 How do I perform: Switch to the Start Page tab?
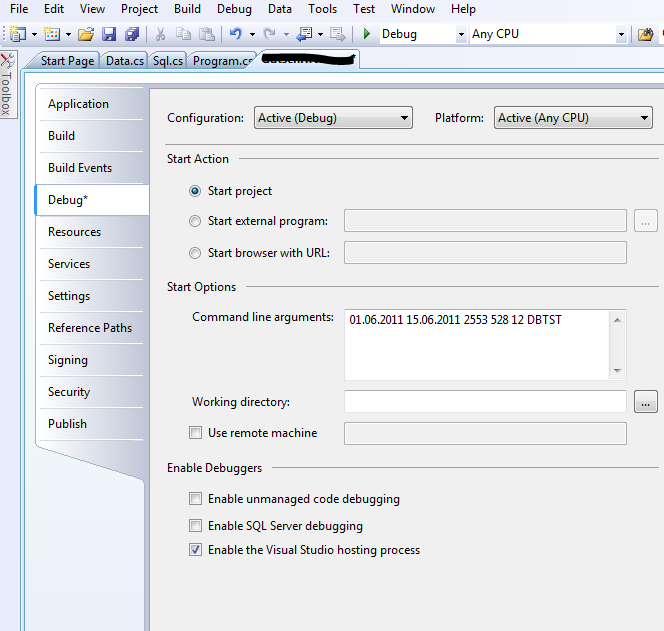(x=67, y=61)
